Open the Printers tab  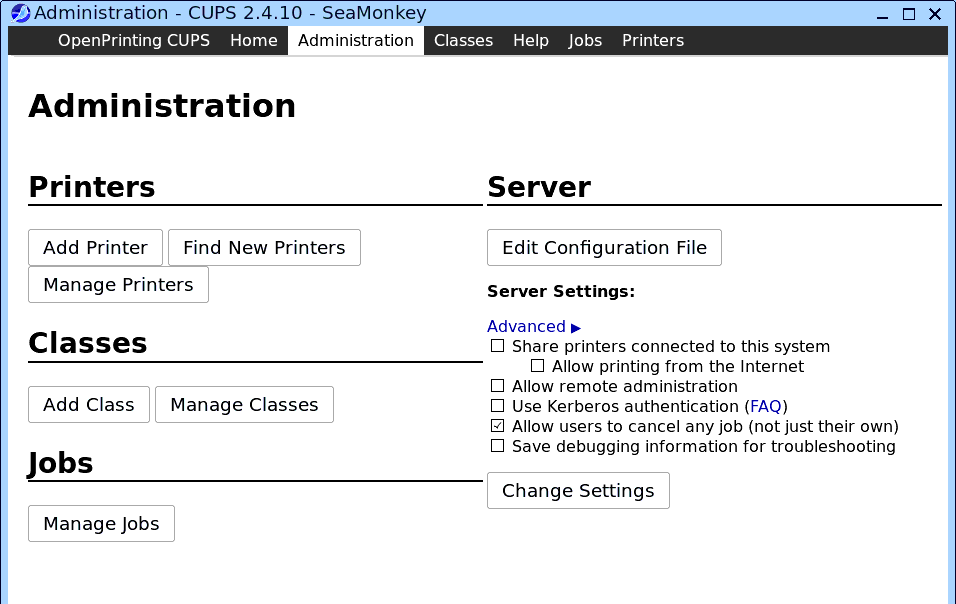point(653,40)
